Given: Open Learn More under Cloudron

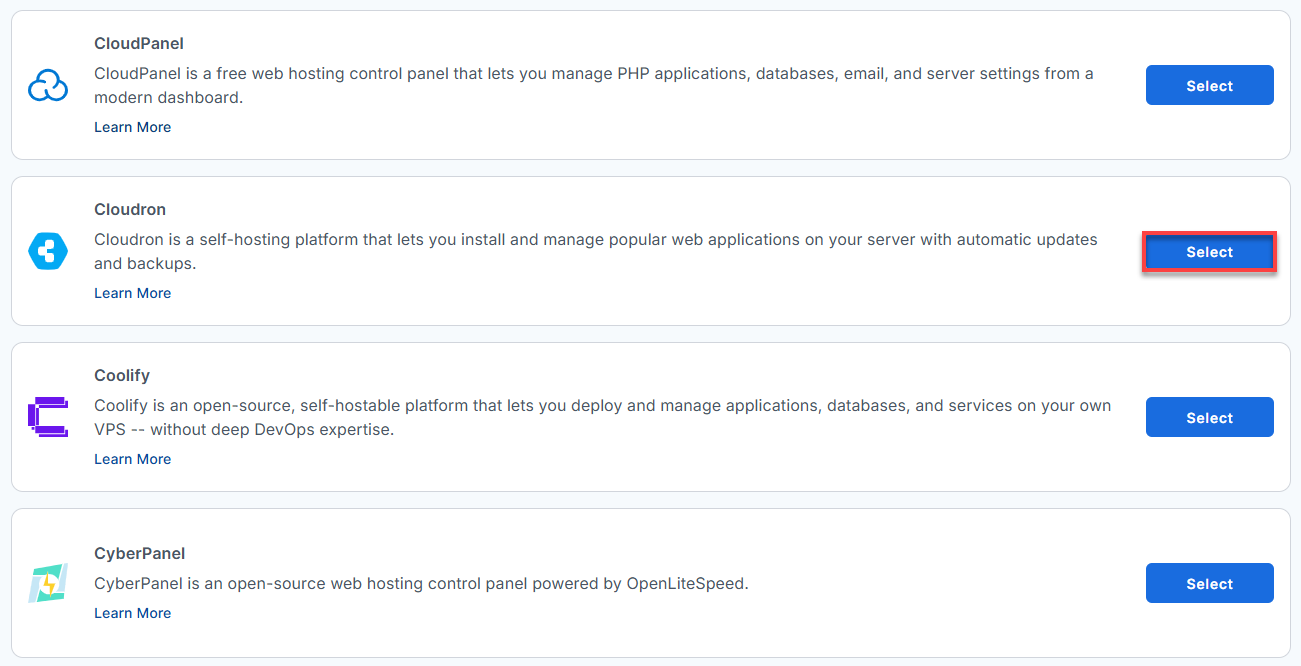Looking at the screenshot, I should pos(132,293).
